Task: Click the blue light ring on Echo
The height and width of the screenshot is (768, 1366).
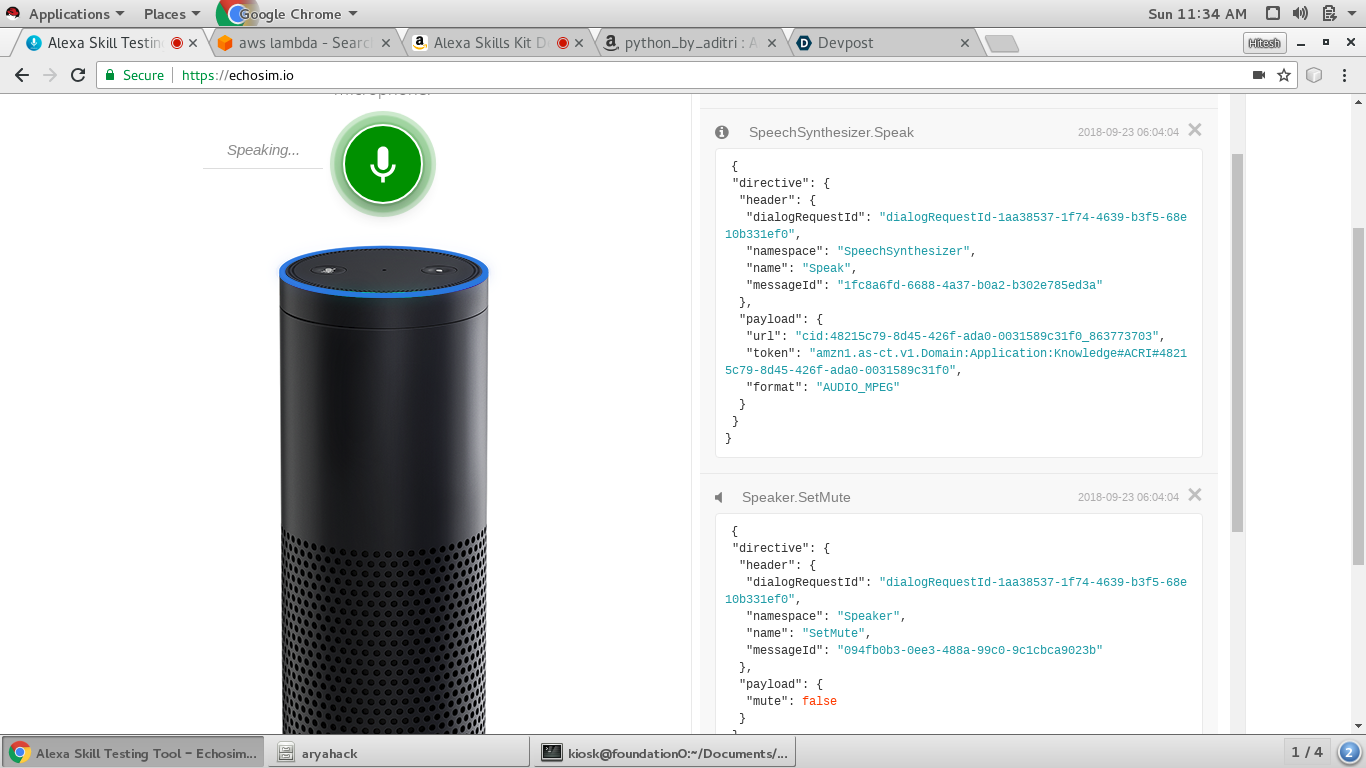Action: pyautogui.click(x=384, y=271)
